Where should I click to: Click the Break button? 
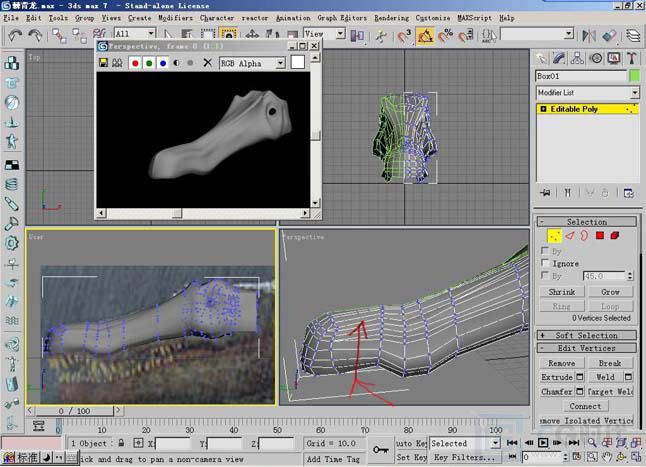(x=610, y=363)
